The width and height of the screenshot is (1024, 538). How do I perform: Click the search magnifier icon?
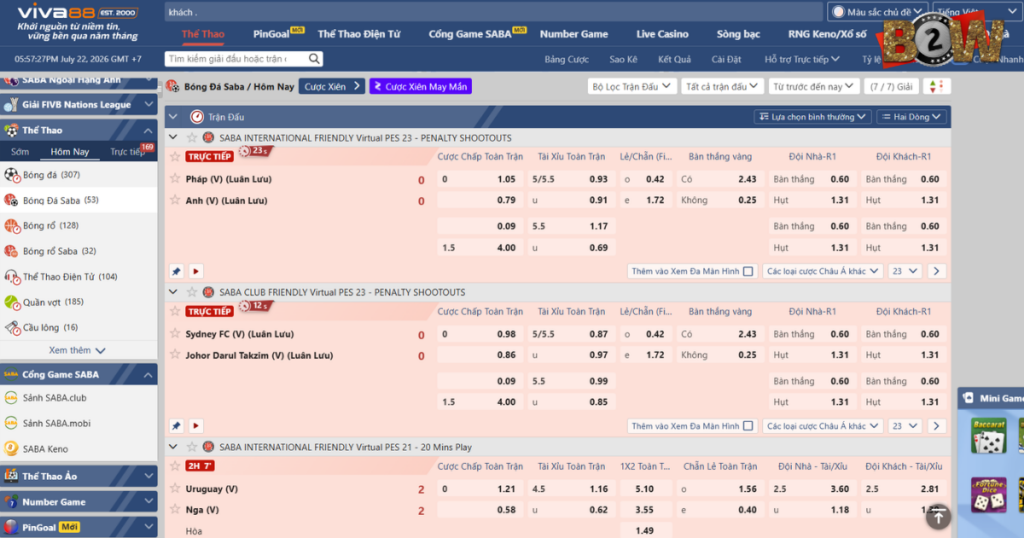coord(314,59)
